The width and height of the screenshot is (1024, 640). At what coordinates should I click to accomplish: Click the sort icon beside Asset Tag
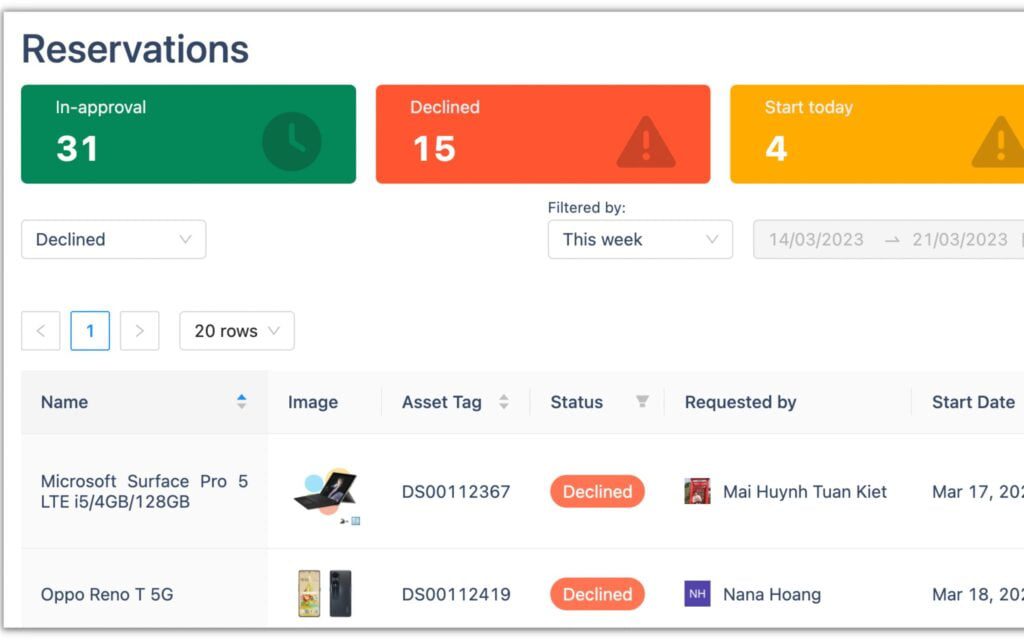[506, 401]
